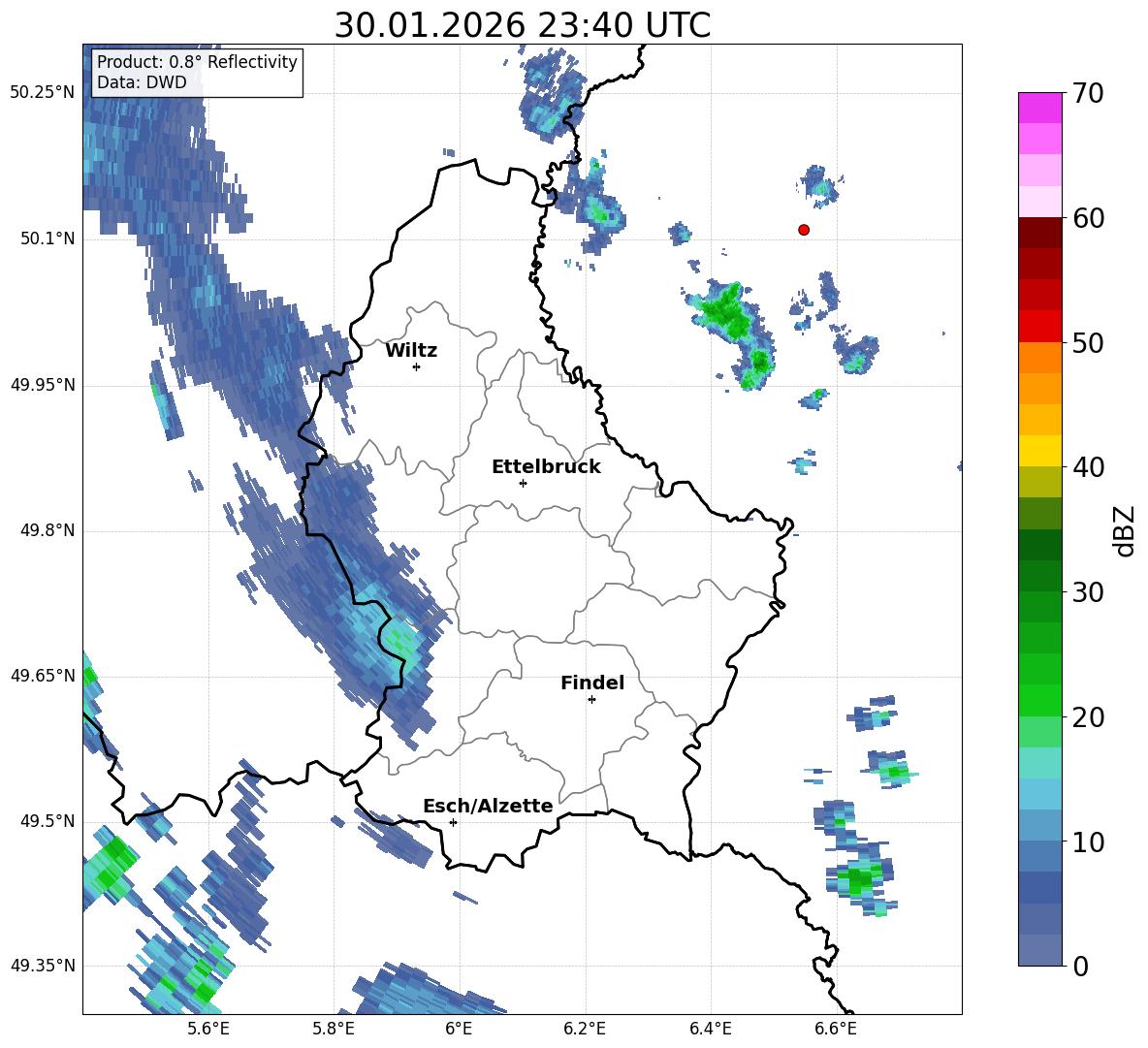Click the 50.1°N latitude label

[48, 238]
